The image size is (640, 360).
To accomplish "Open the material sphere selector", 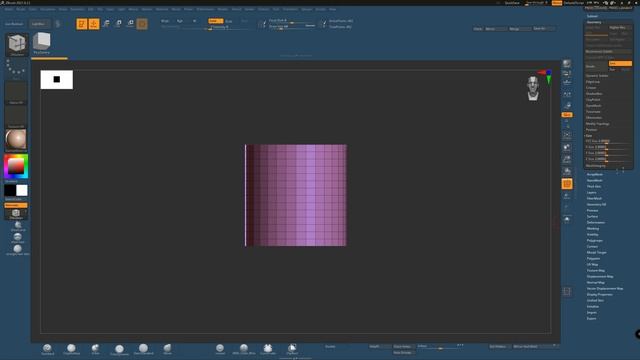I will (x=16, y=140).
